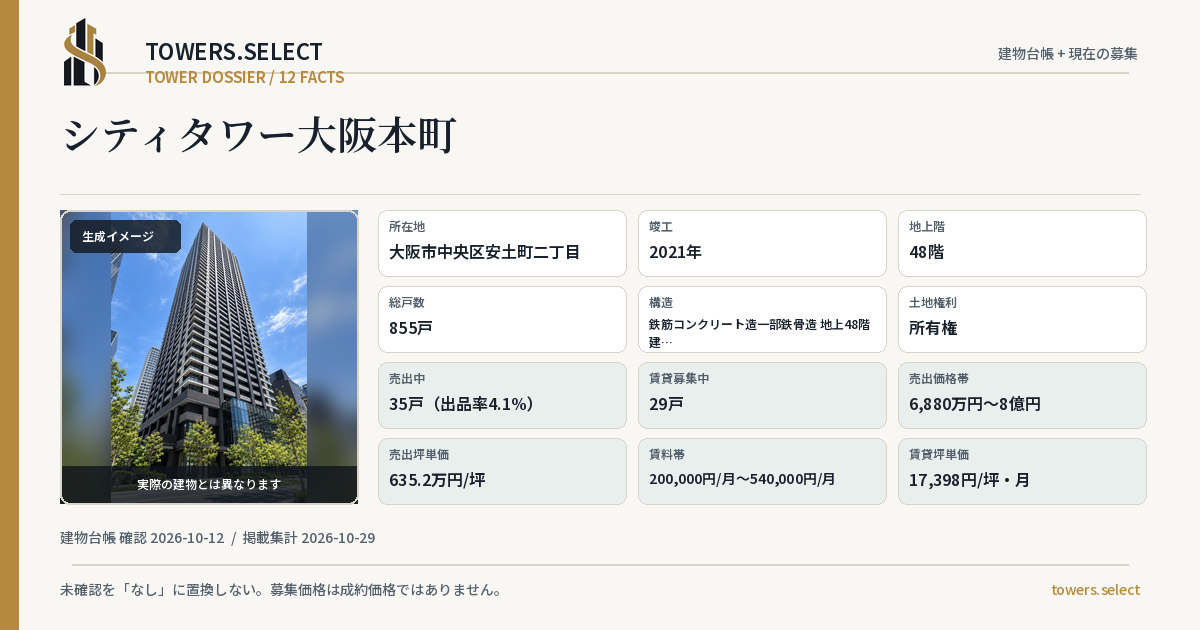The height and width of the screenshot is (630, 1200).
Task: Click the TOWERS.SELECT site title
Action: coord(234,52)
